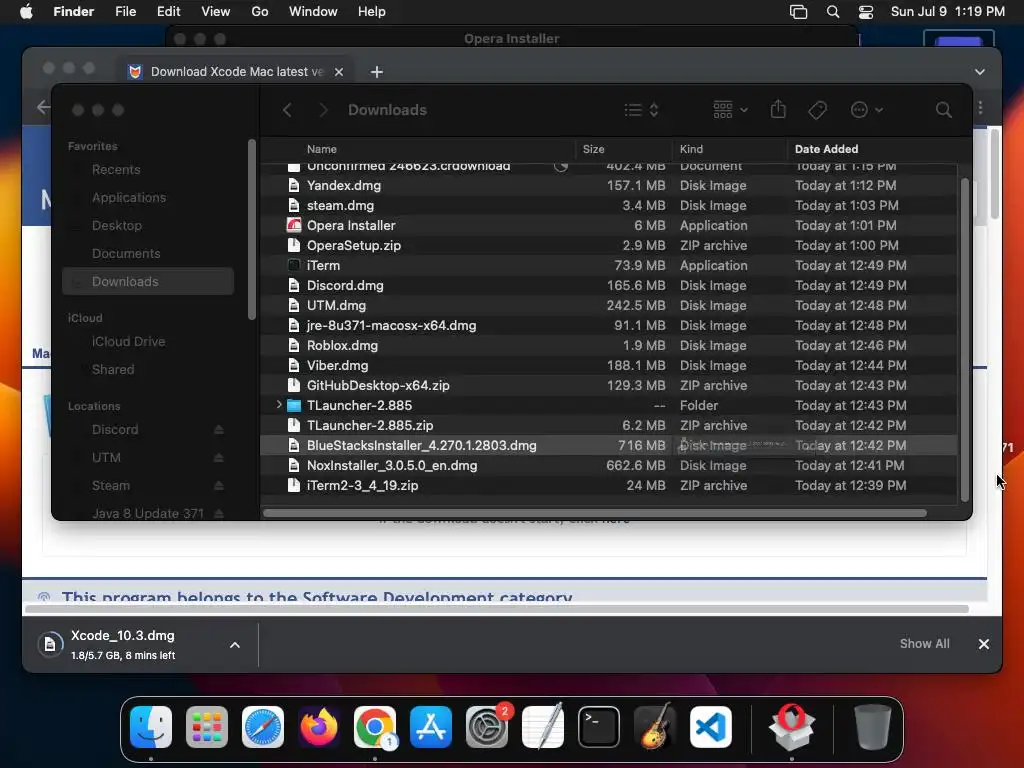This screenshot has height=768, width=1024.
Task: Open TextEdit from the Dock
Action: pos(543,727)
